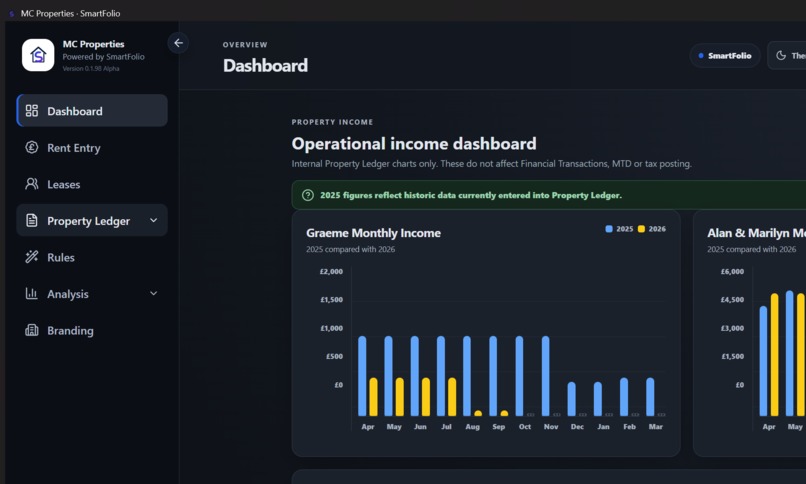Click the Leases people icon
Screen dimensions: 806x484
[x=32, y=184]
